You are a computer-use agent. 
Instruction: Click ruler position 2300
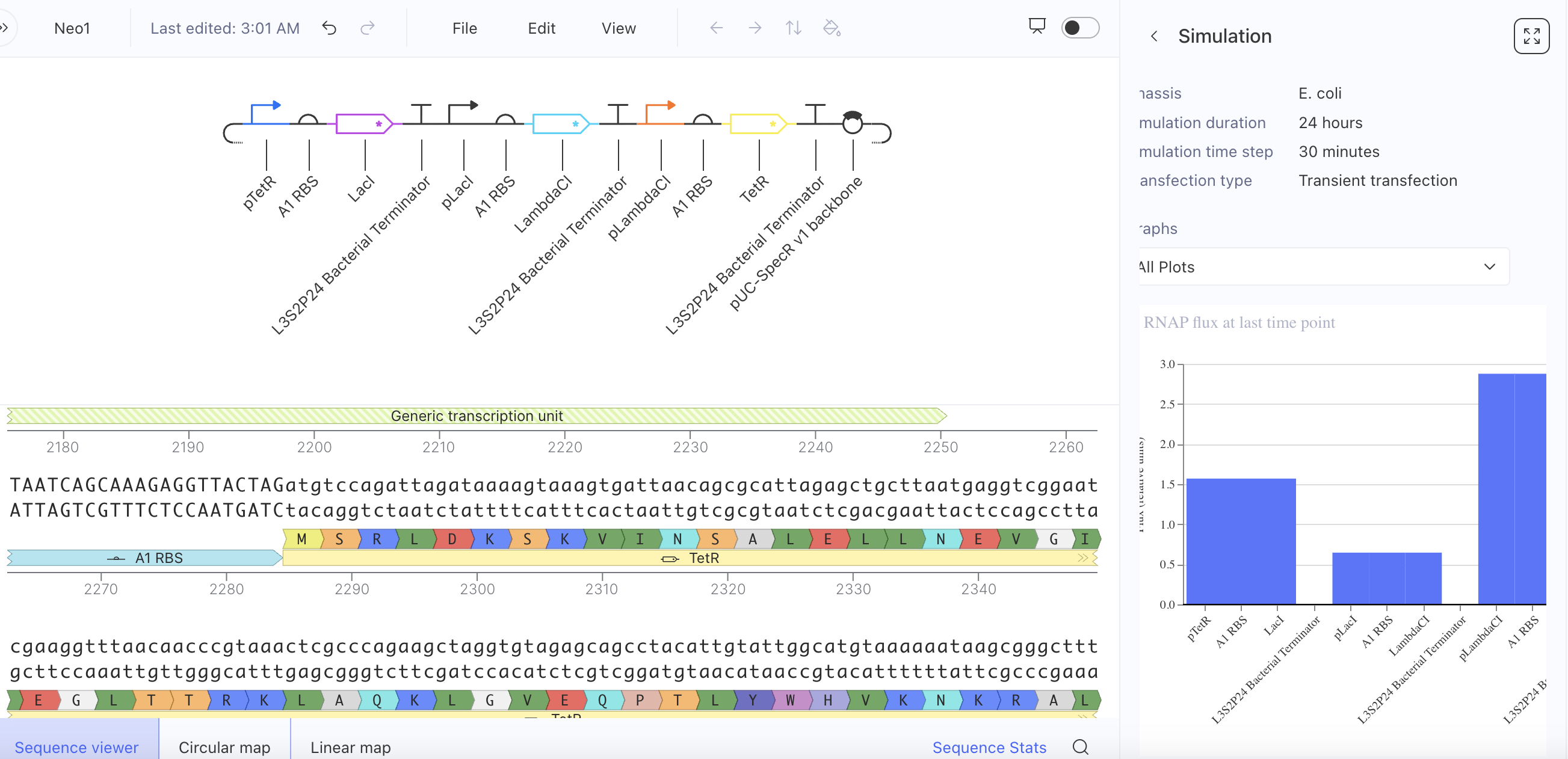tap(477, 589)
